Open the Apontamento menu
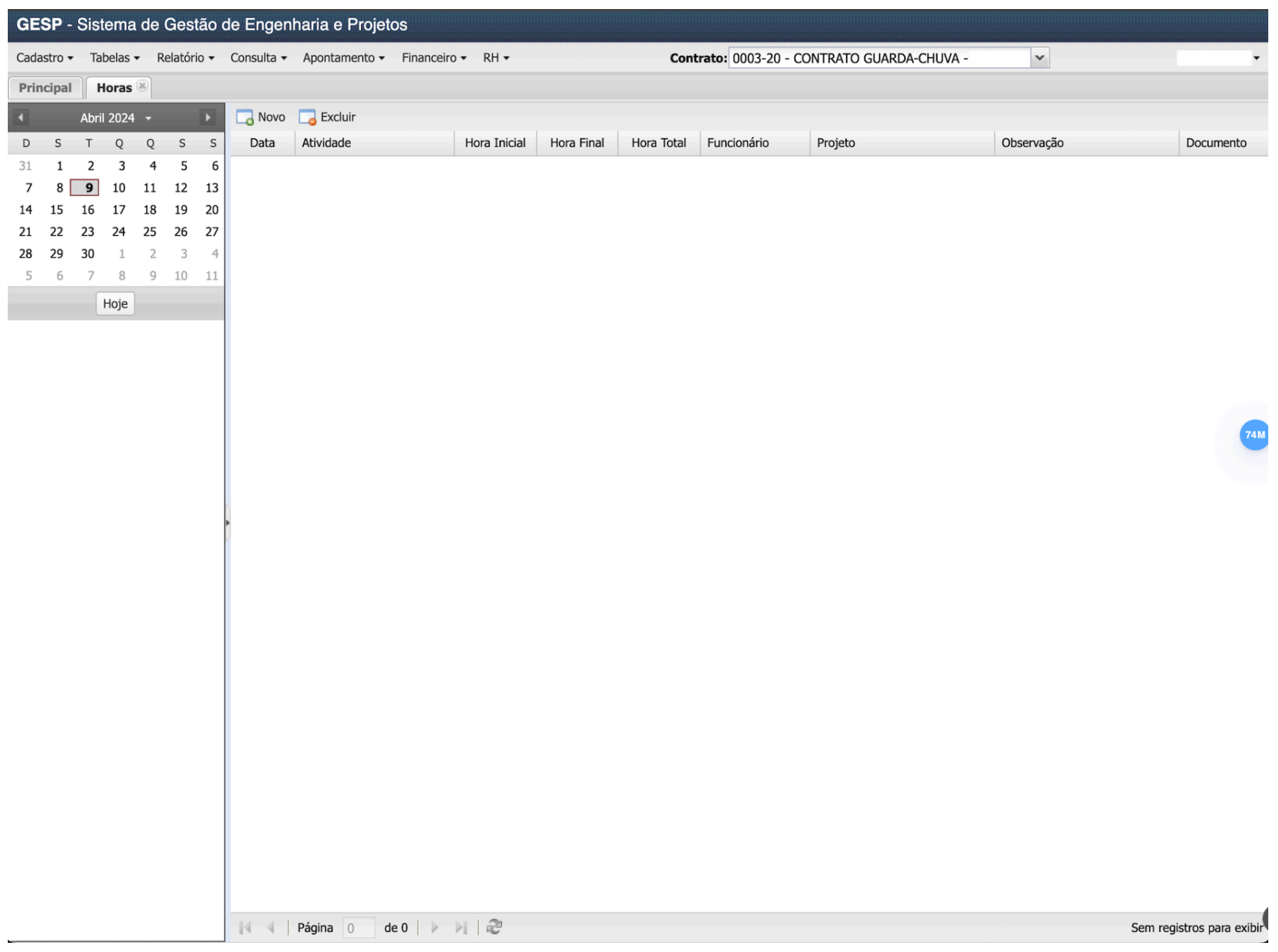Image resolution: width=1278 pixels, height=952 pixels. tap(343, 58)
